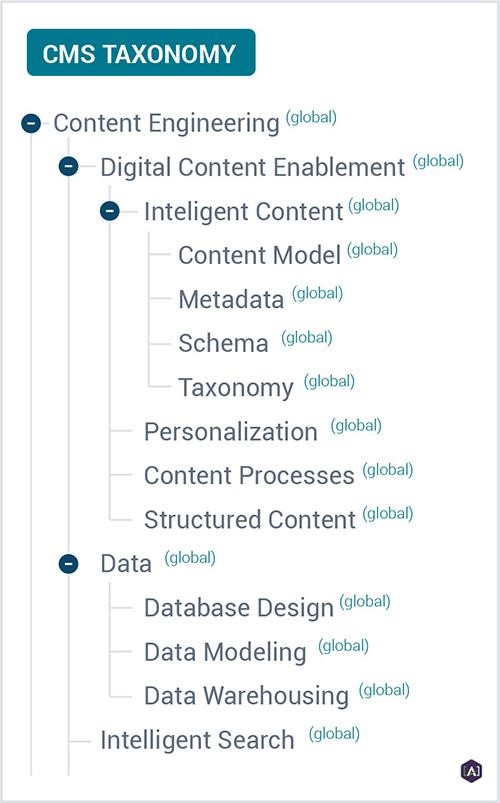Viewport: 500px width, 803px height.
Task: Select the Intelligent Search item
Action: 197,740
